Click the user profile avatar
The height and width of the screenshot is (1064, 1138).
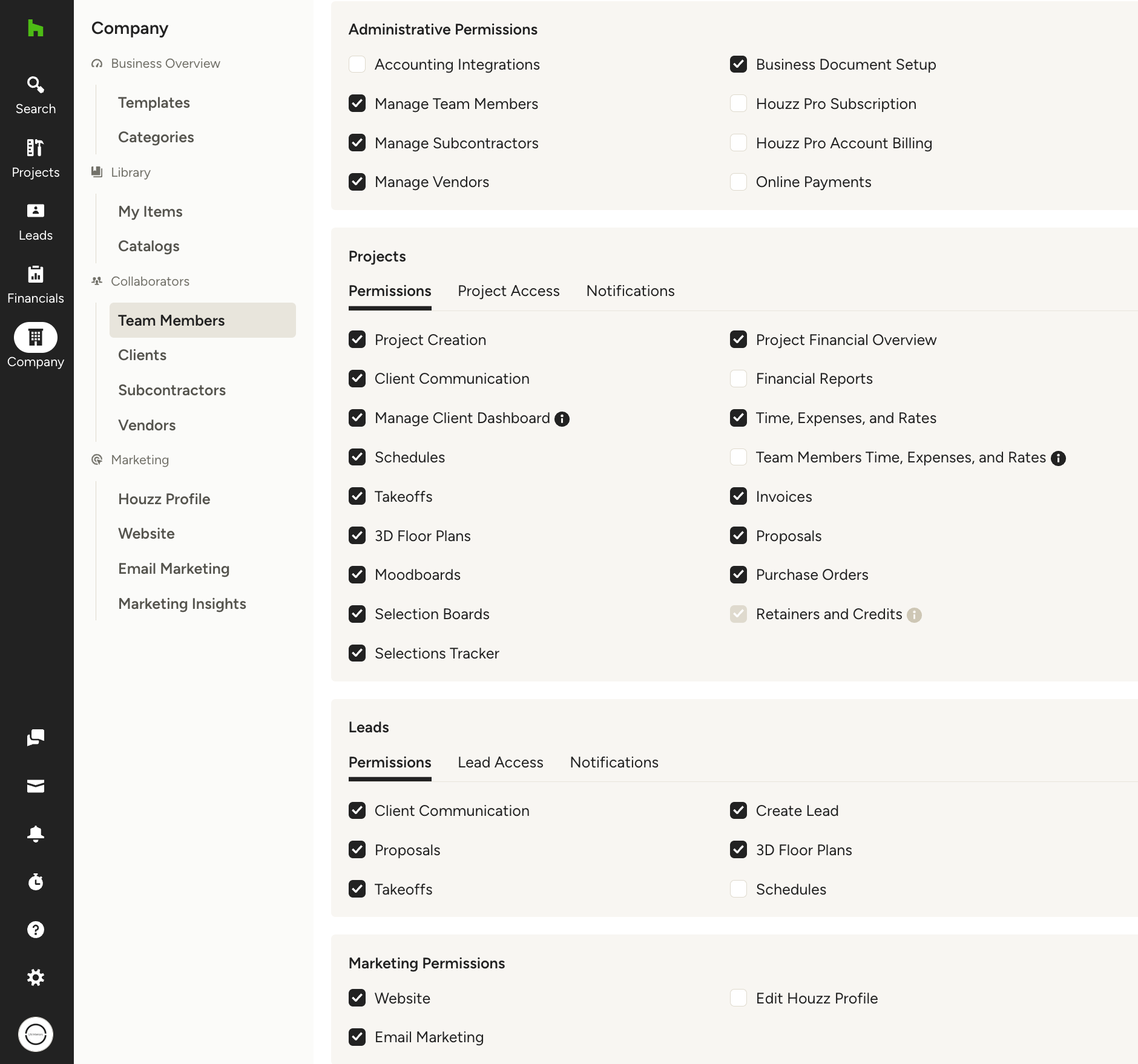tap(36, 1034)
